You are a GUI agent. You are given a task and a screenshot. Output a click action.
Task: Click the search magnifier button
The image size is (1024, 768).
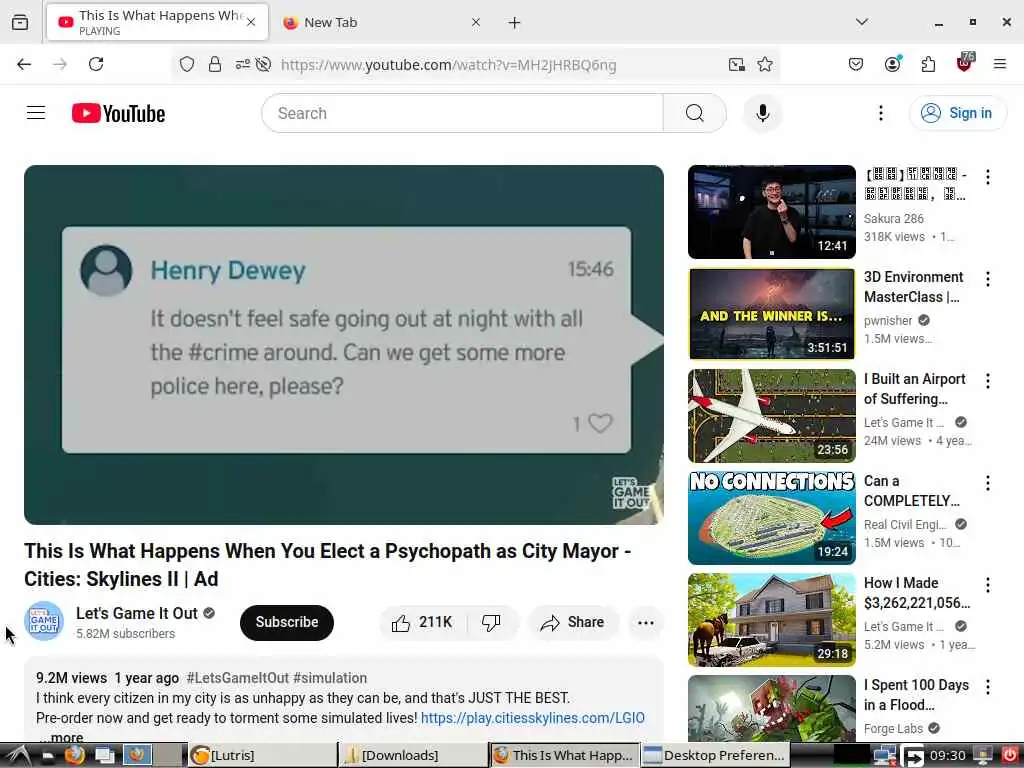[x=694, y=113]
